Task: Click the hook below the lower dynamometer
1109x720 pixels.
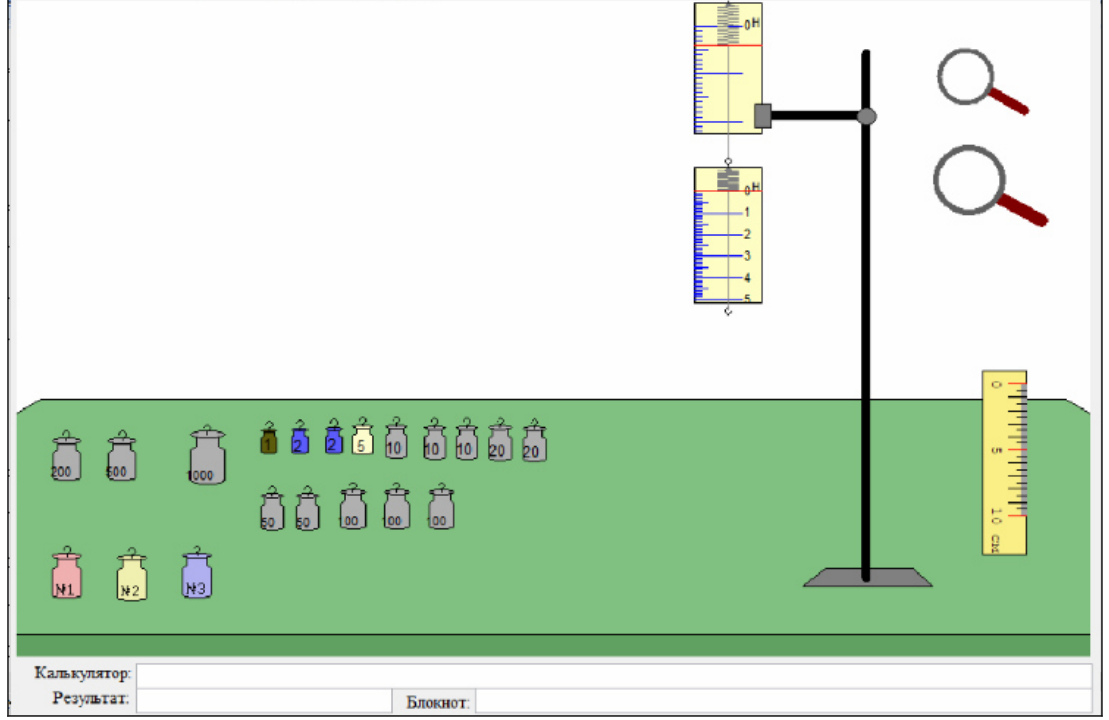Action: click(728, 310)
